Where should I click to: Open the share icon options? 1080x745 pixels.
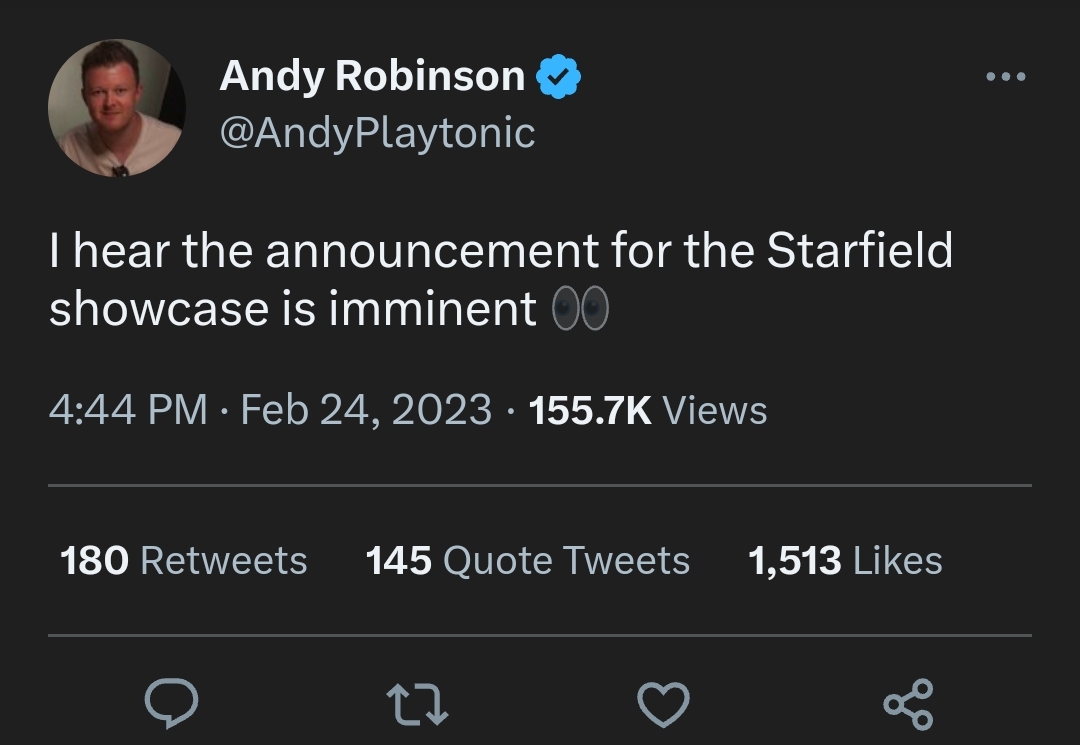908,704
